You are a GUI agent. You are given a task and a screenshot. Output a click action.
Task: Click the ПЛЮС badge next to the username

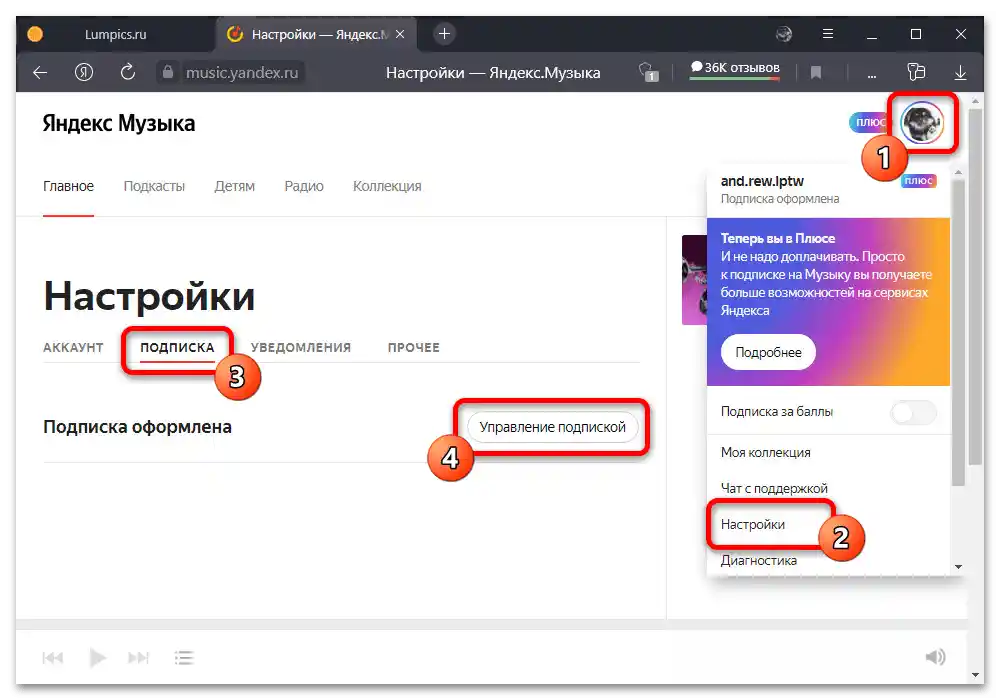(x=918, y=180)
